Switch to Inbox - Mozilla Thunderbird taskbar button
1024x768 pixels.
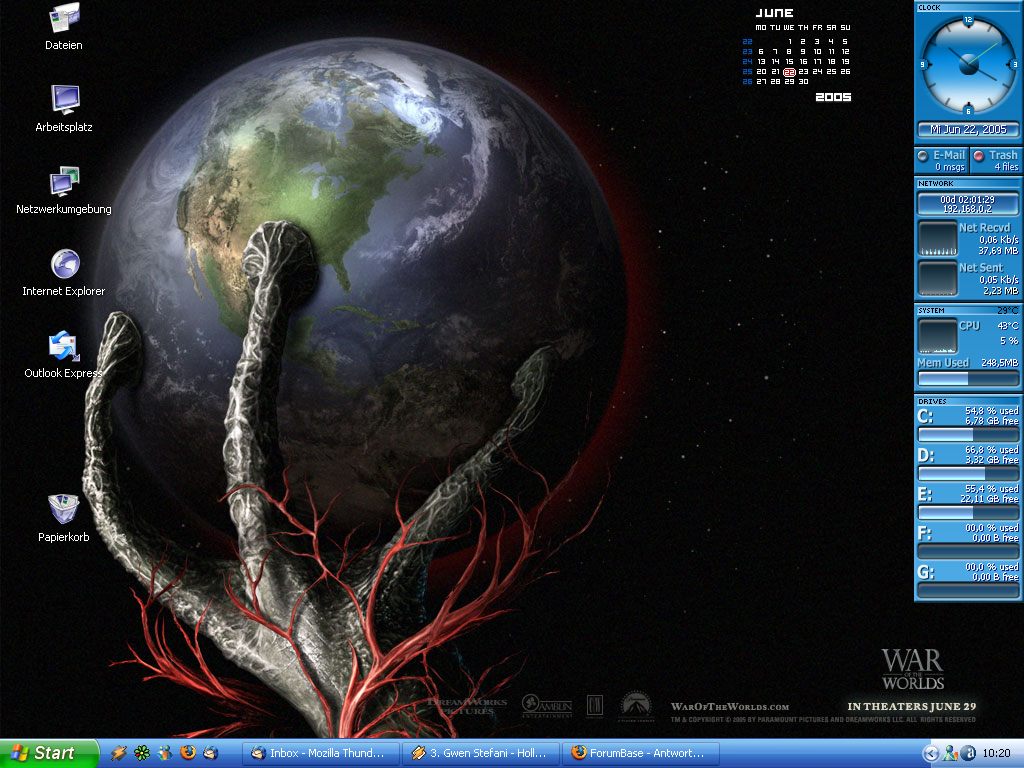(x=321, y=754)
